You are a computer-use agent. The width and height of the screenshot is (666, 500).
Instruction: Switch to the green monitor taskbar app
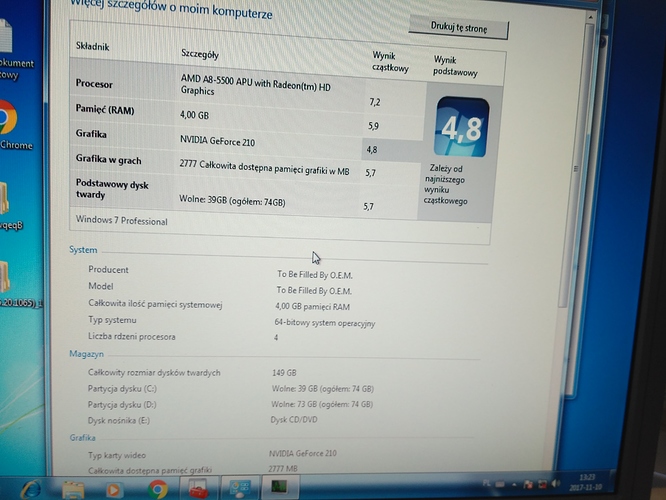(279, 487)
